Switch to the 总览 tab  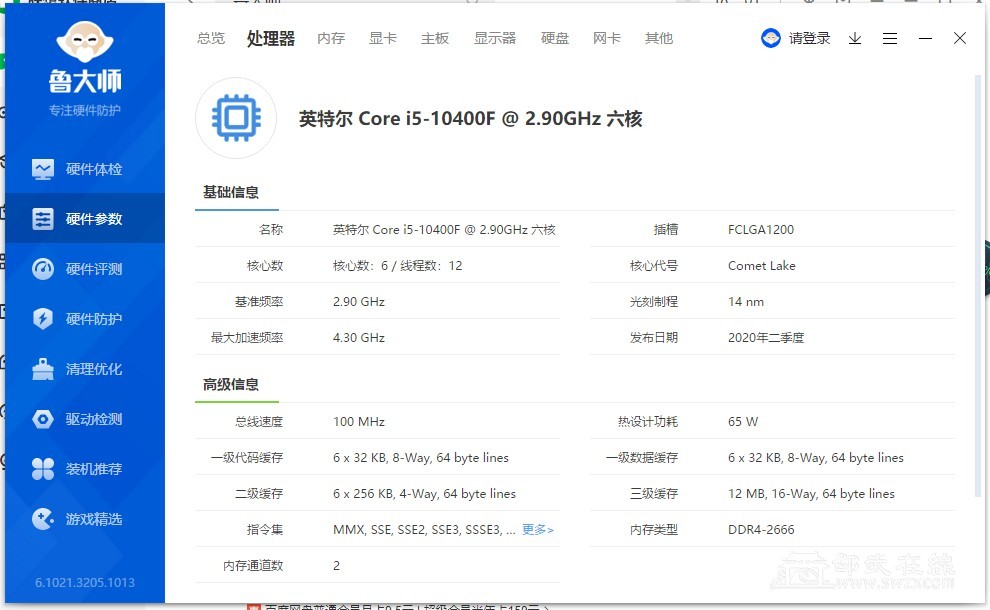(x=211, y=38)
